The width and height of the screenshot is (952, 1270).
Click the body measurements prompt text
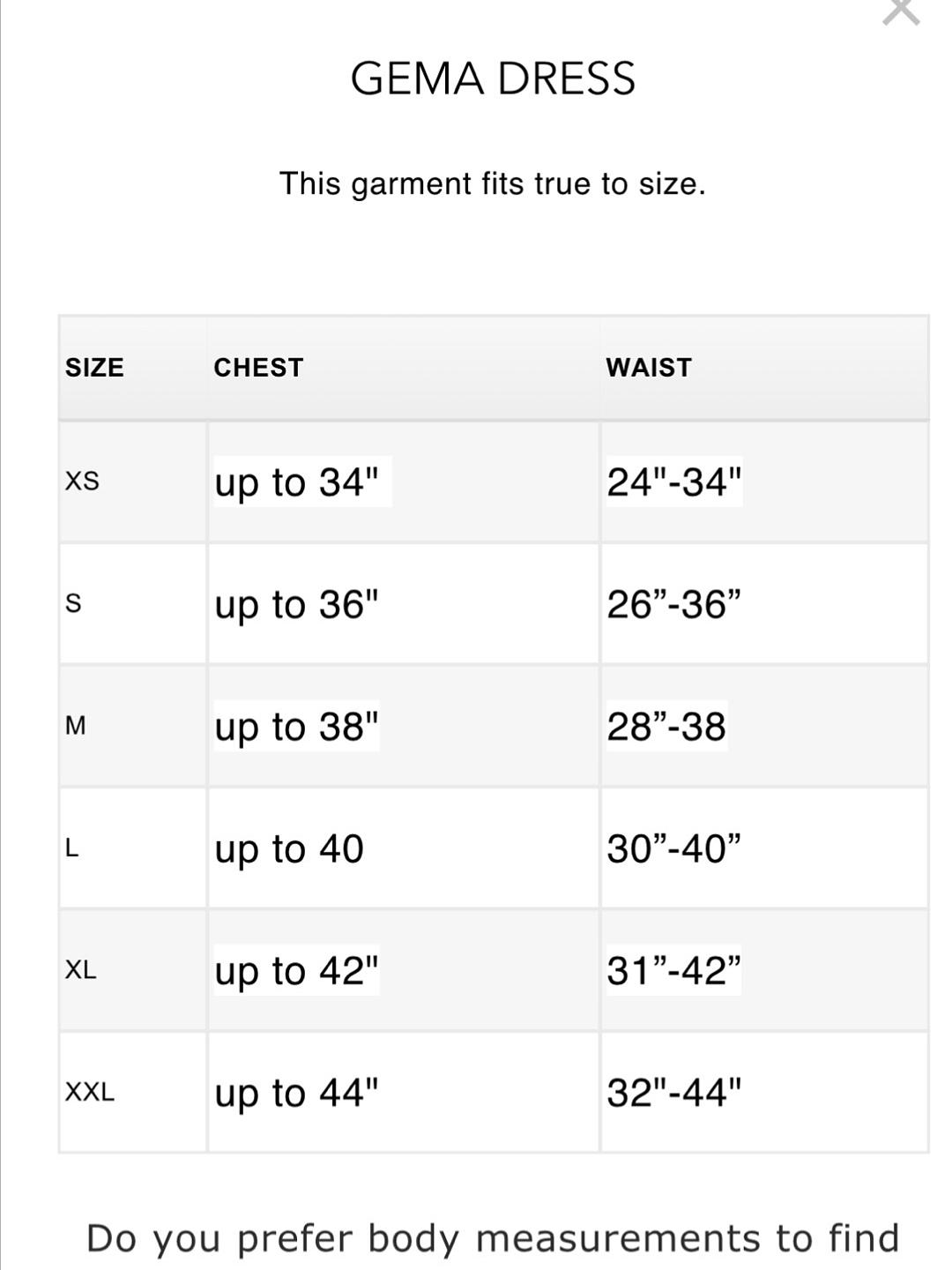[493, 1238]
